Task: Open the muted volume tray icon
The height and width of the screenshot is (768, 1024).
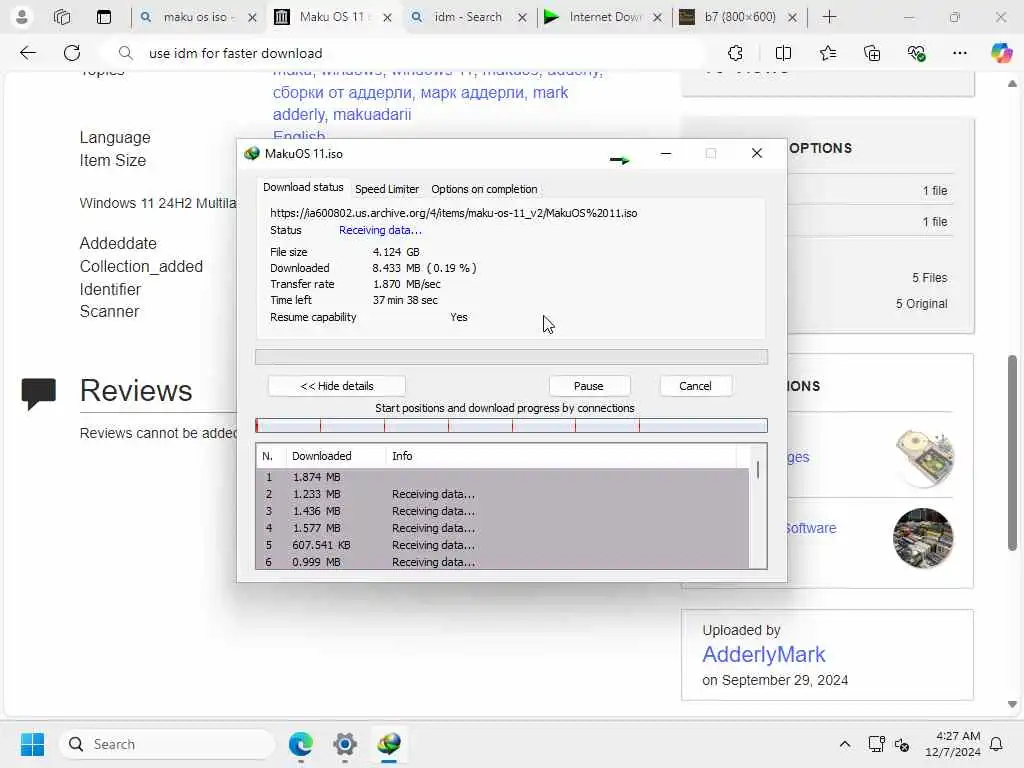Action: click(902, 744)
